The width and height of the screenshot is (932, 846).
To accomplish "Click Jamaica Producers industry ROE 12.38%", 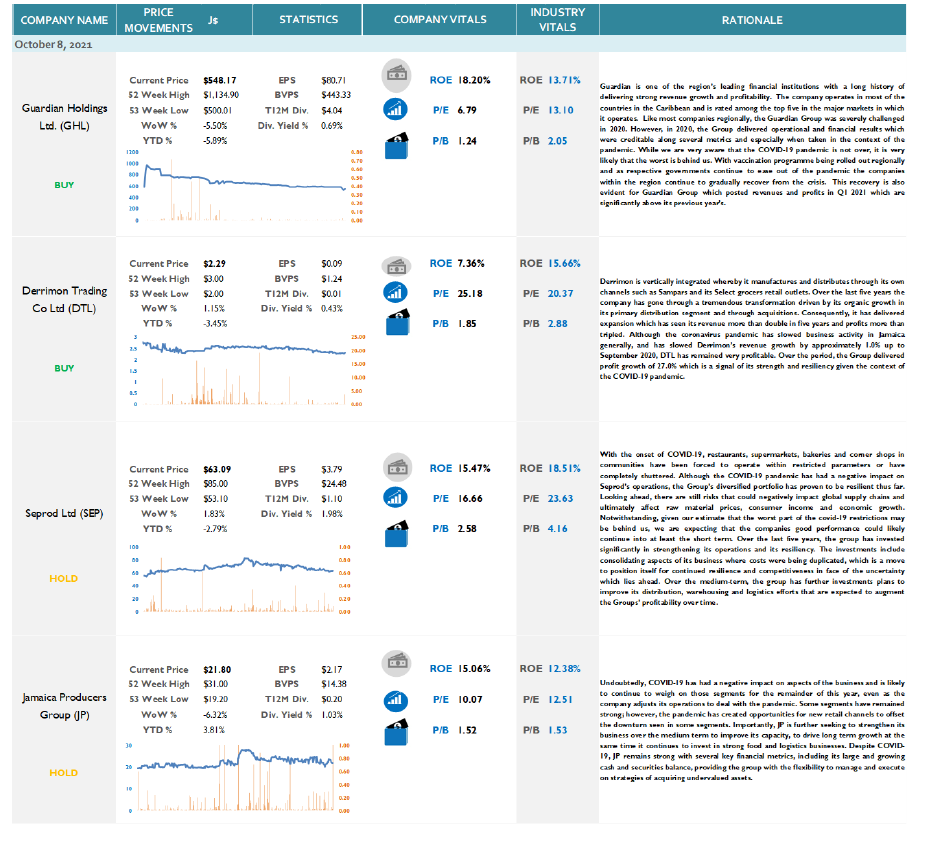I will pyautogui.click(x=564, y=669).
